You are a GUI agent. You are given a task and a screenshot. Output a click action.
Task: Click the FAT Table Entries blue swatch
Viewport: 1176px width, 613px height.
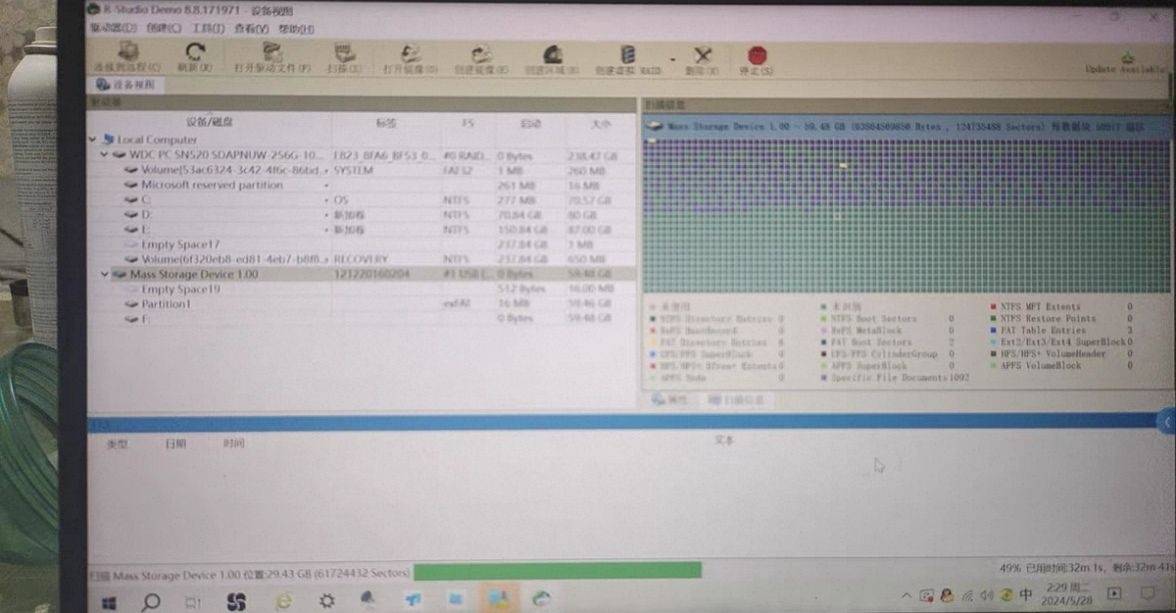pos(993,330)
